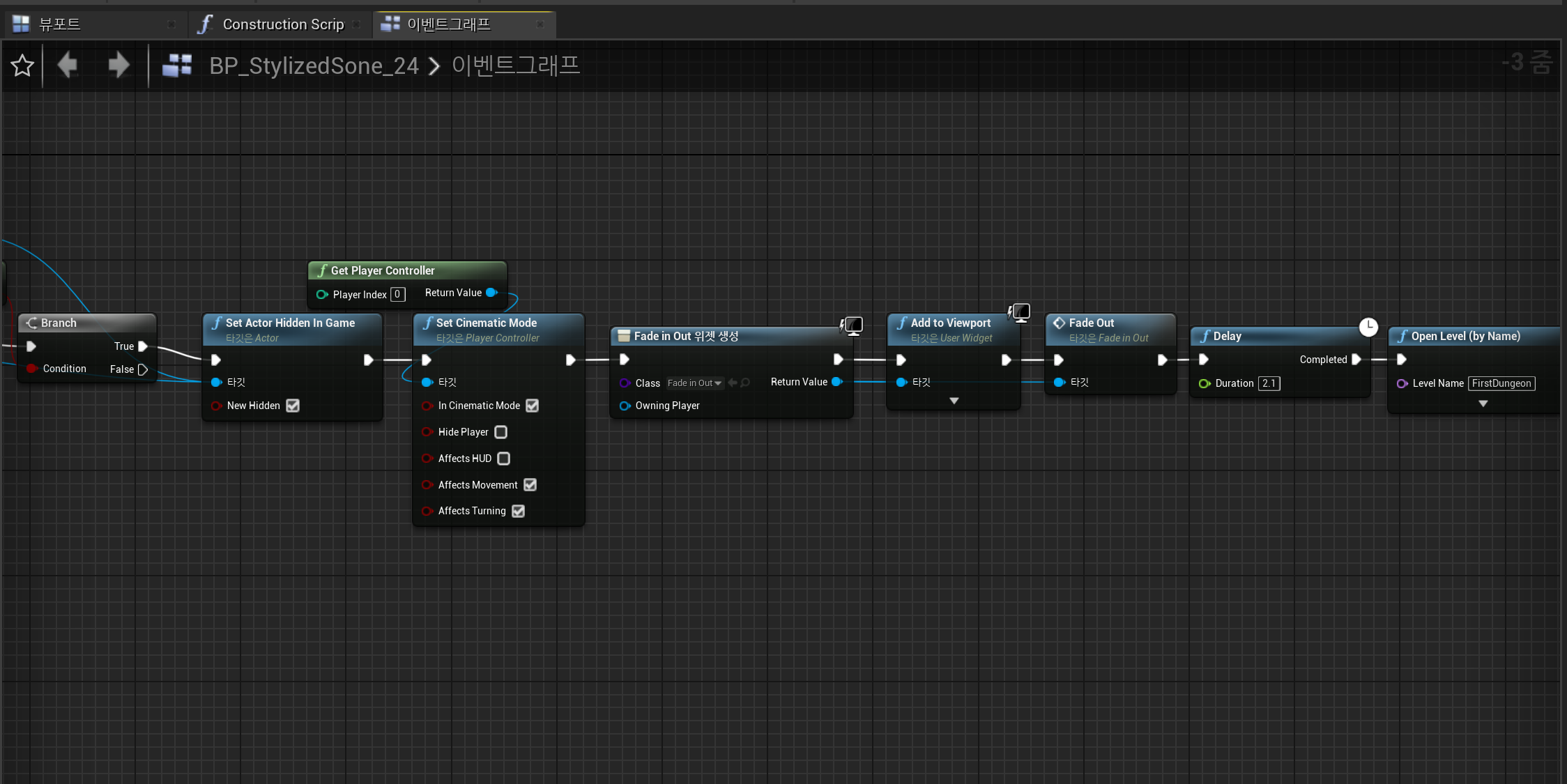
Task: Click the widget monitor icon on Fade in Out node
Action: coord(852,325)
